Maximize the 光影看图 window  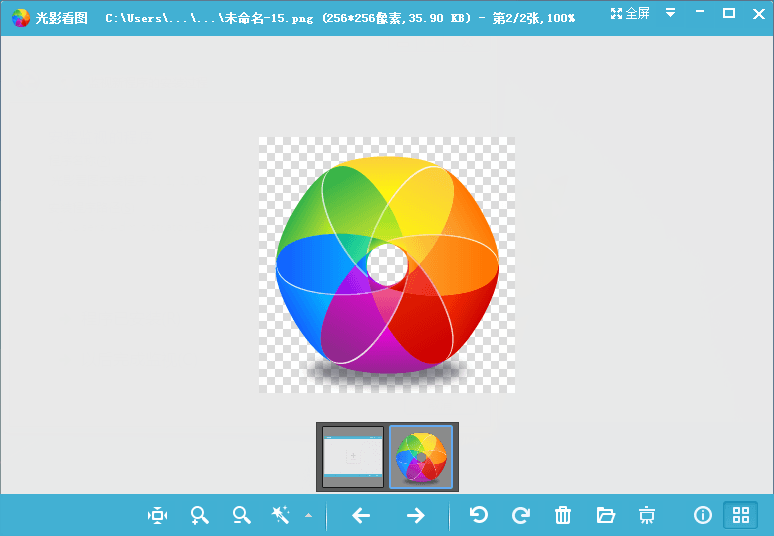point(729,13)
